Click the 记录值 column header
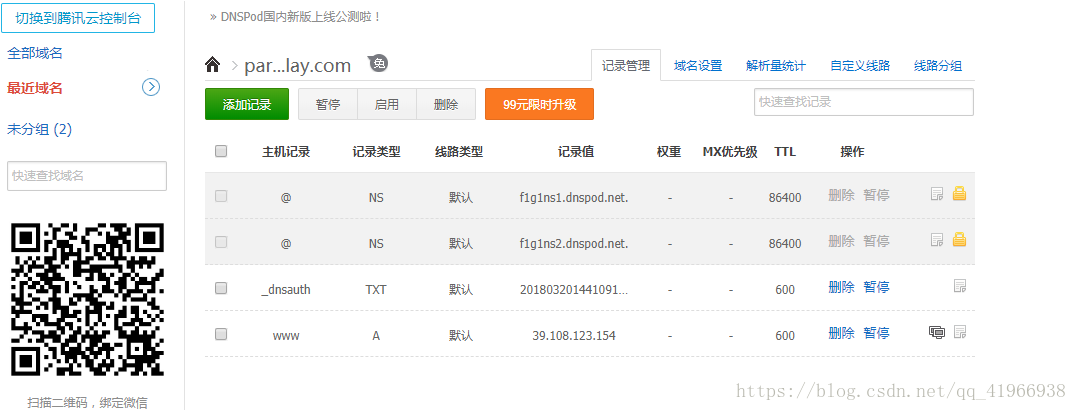Viewport: 1077px width, 410px height. [576, 152]
